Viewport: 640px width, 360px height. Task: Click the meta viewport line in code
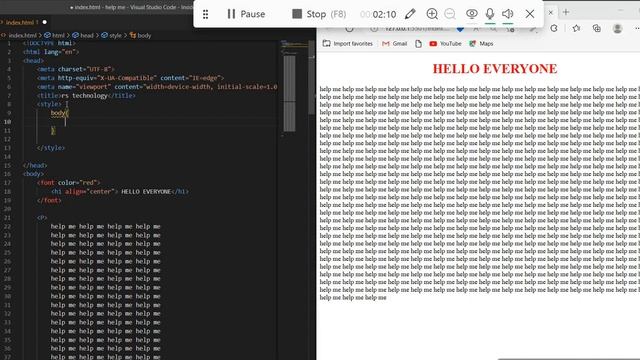[x=157, y=87]
